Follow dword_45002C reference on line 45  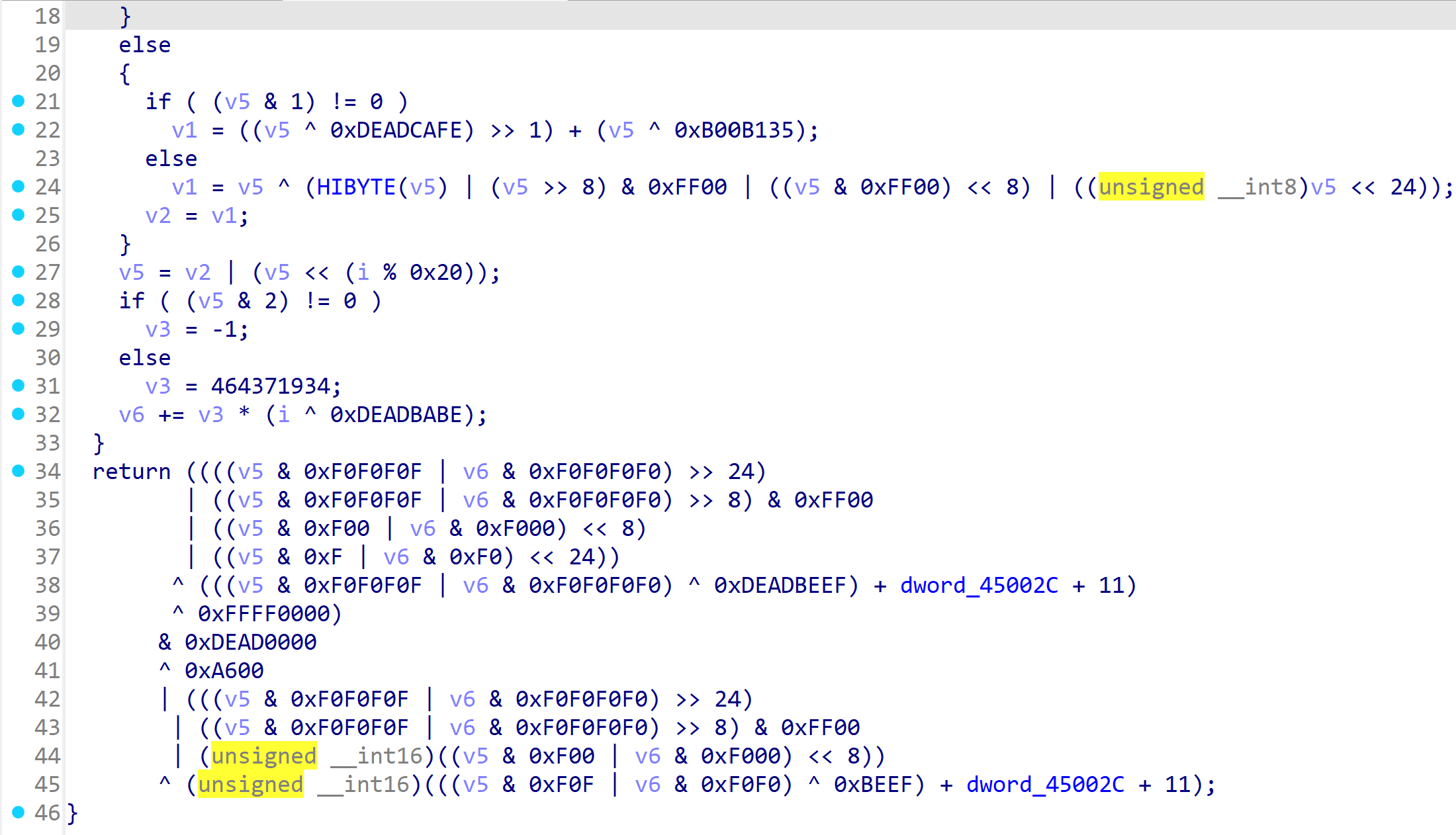coord(1045,785)
